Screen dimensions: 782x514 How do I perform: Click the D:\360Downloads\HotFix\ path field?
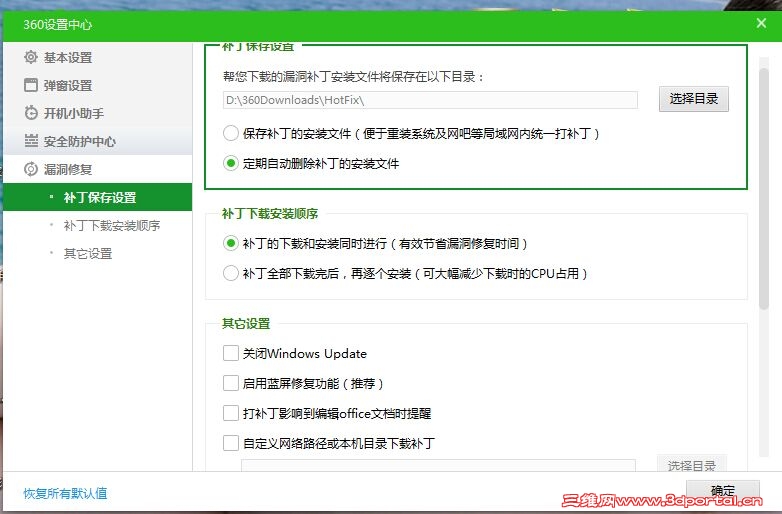pyautogui.click(x=430, y=100)
